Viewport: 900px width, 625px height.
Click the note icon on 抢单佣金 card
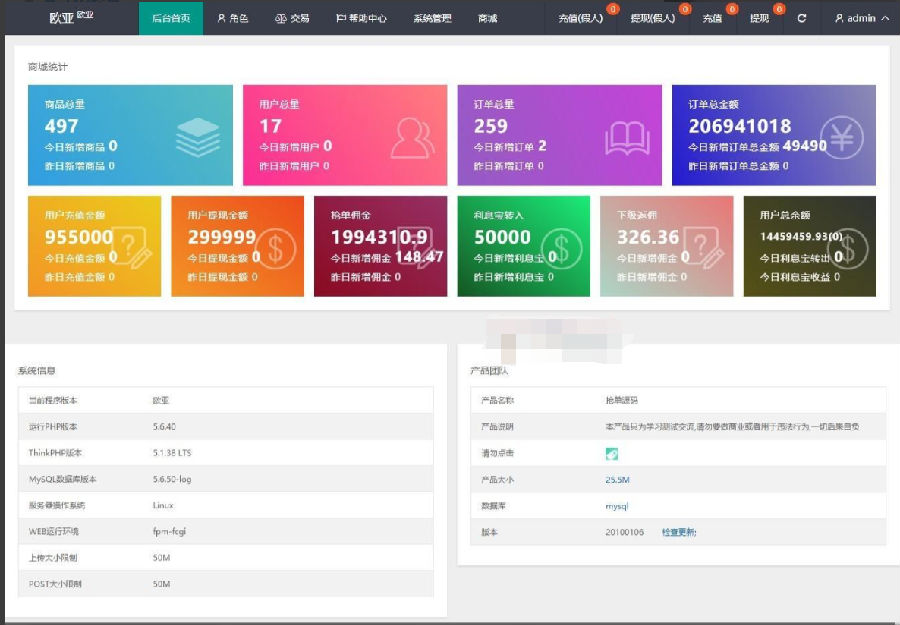point(416,245)
